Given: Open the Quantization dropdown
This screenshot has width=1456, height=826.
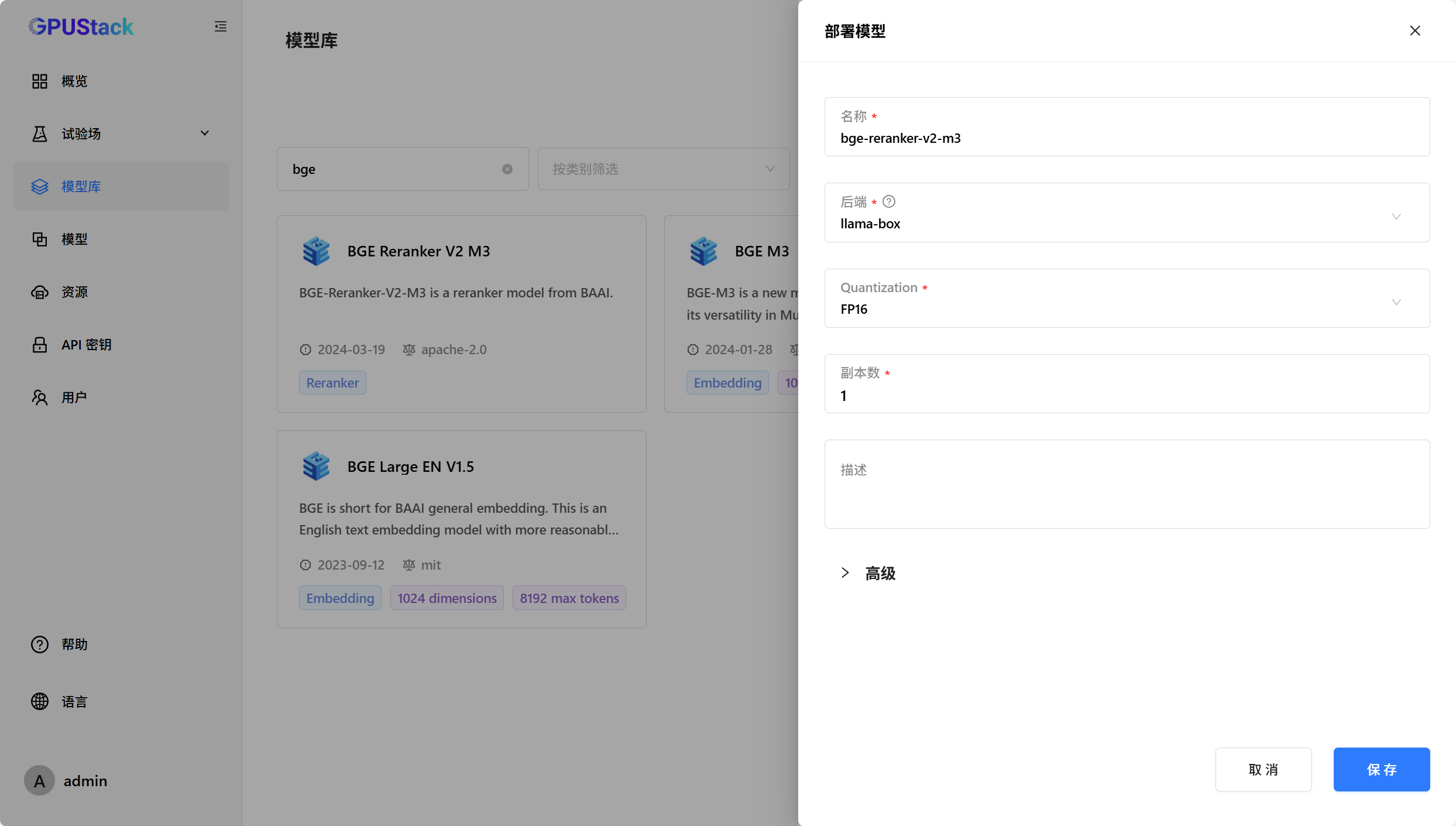Looking at the screenshot, I should (x=1397, y=302).
